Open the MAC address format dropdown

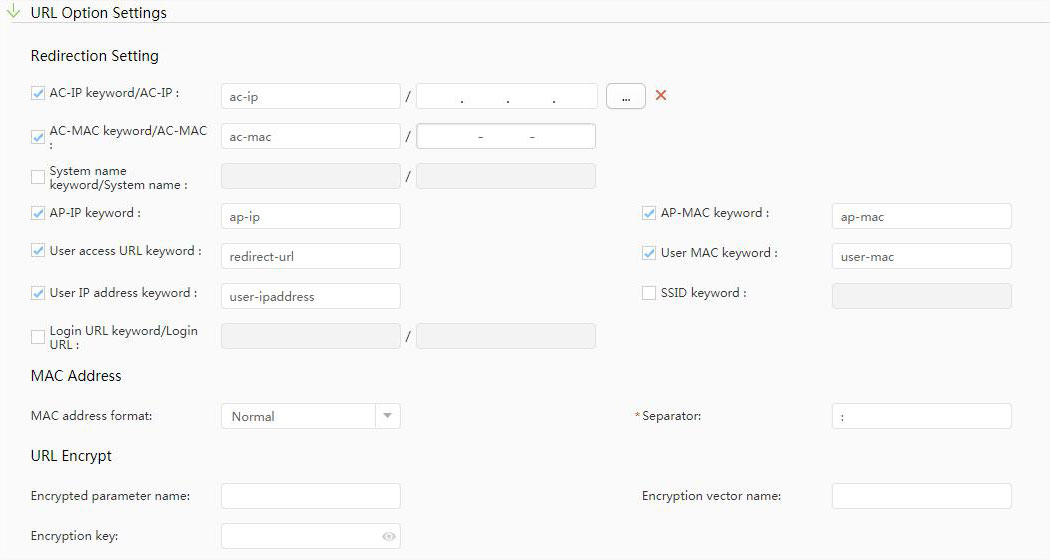298,416
